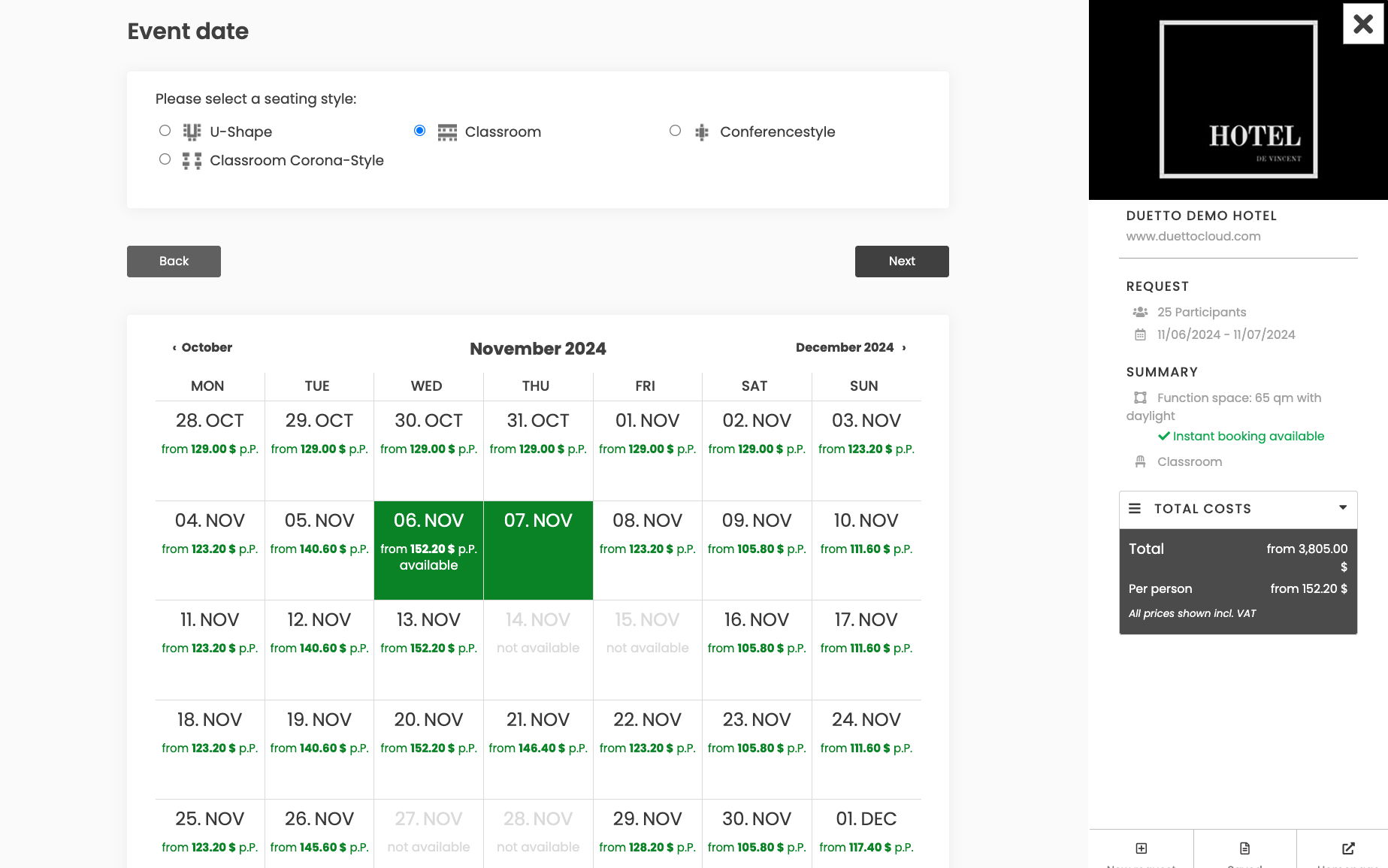Click the Classroom seating layout icon

tap(447, 132)
